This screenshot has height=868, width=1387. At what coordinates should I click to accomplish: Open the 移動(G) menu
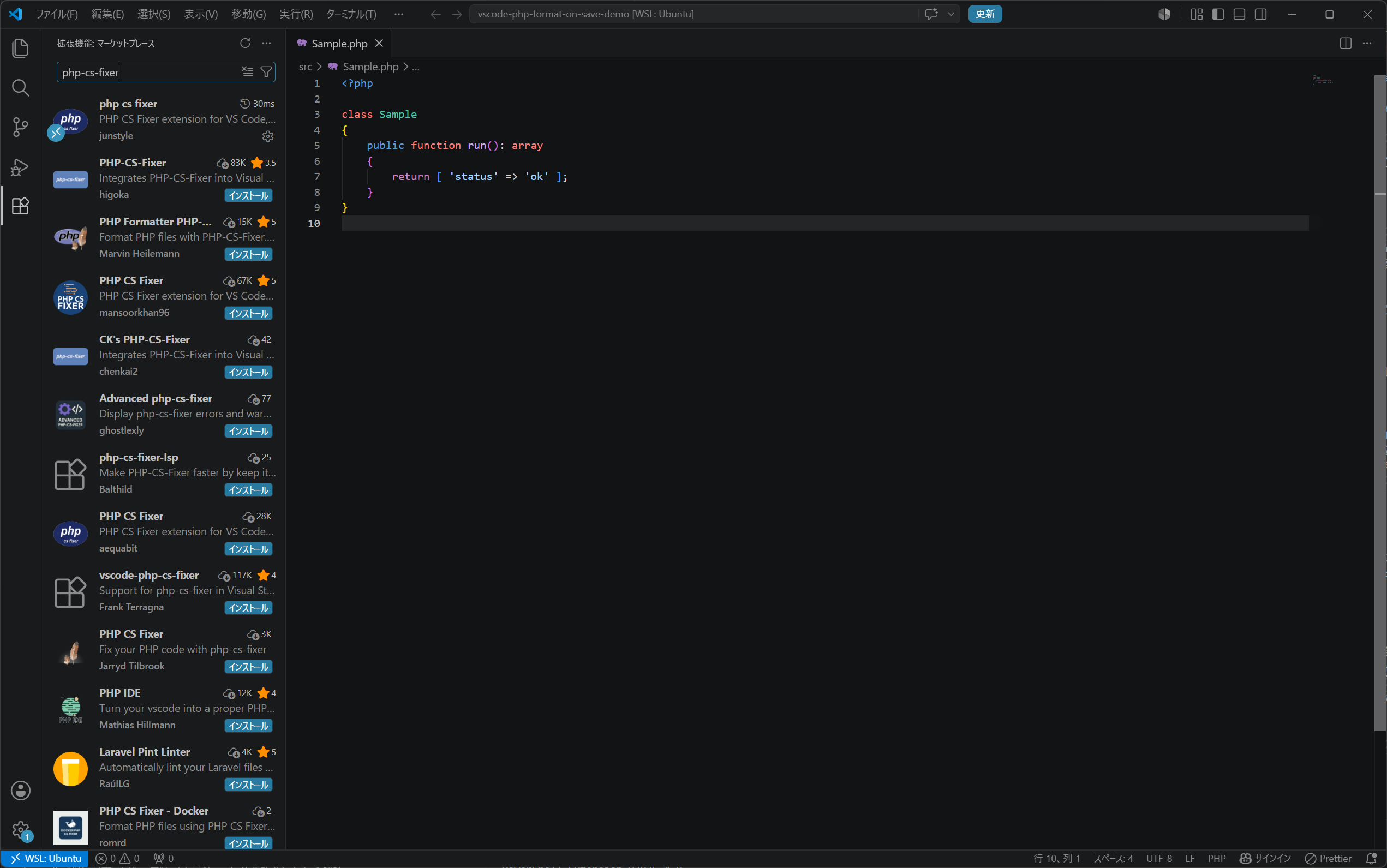[249, 14]
